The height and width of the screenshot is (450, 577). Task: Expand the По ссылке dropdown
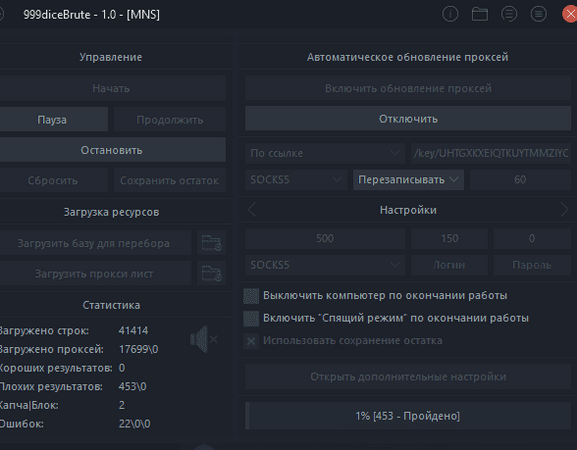[325, 153]
